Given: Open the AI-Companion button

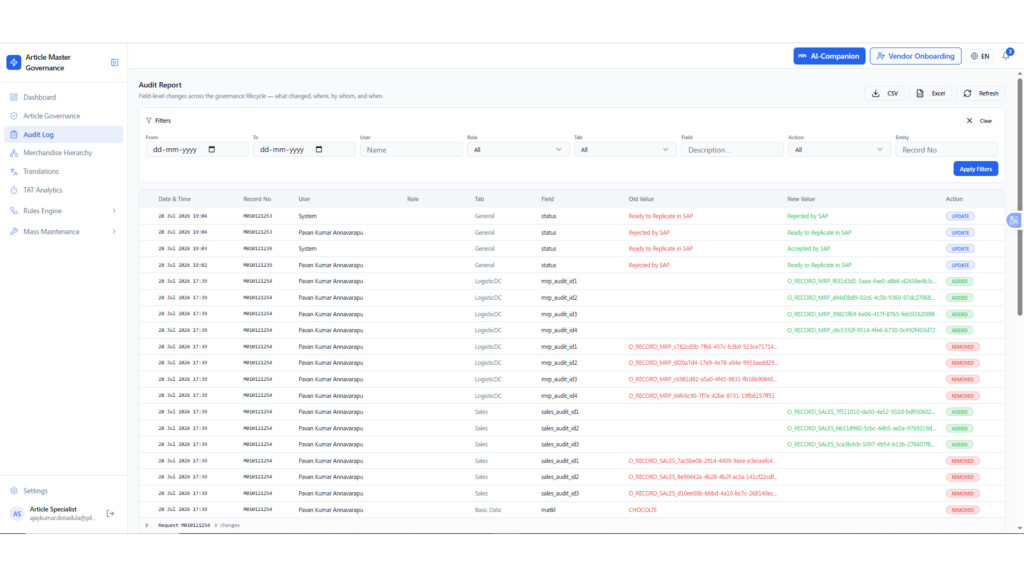Looking at the screenshot, I should pyautogui.click(x=829, y=56).
